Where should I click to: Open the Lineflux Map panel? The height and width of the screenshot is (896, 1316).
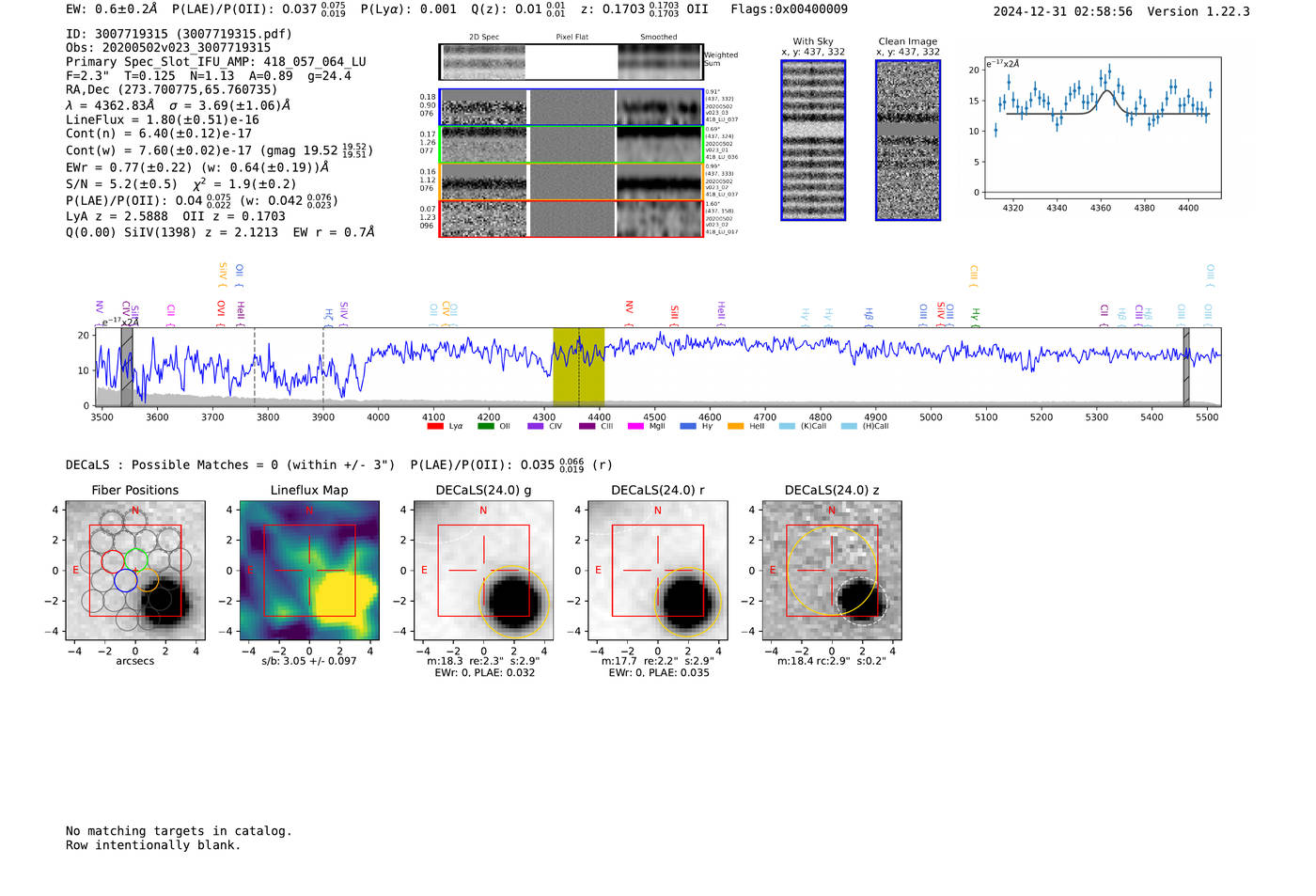click(x=309, y=570)
